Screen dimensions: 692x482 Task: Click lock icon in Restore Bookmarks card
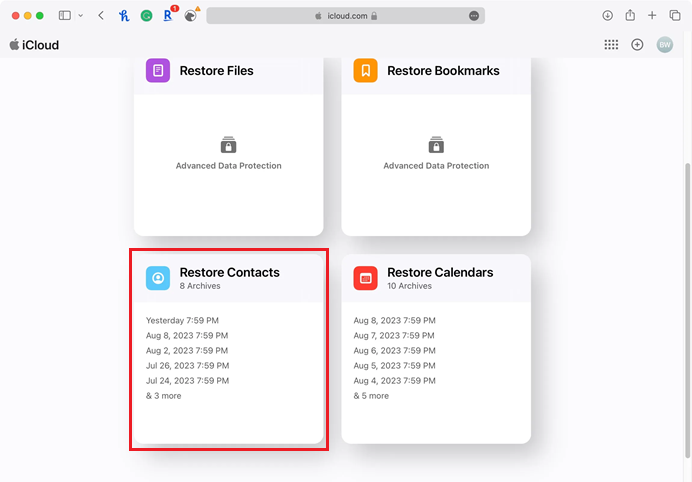pyautogui.click(x=436, y=144)
